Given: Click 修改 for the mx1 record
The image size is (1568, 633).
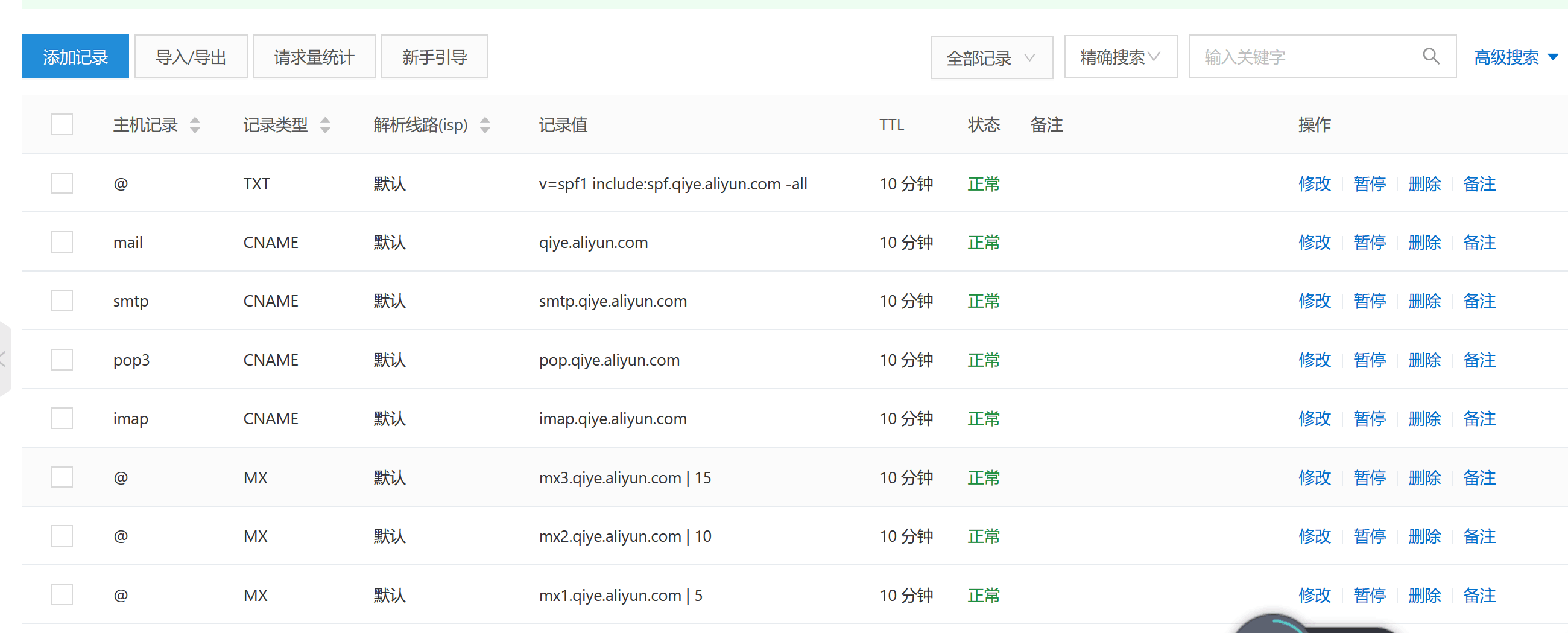Looking at the screenshot, I should 1315,594.
